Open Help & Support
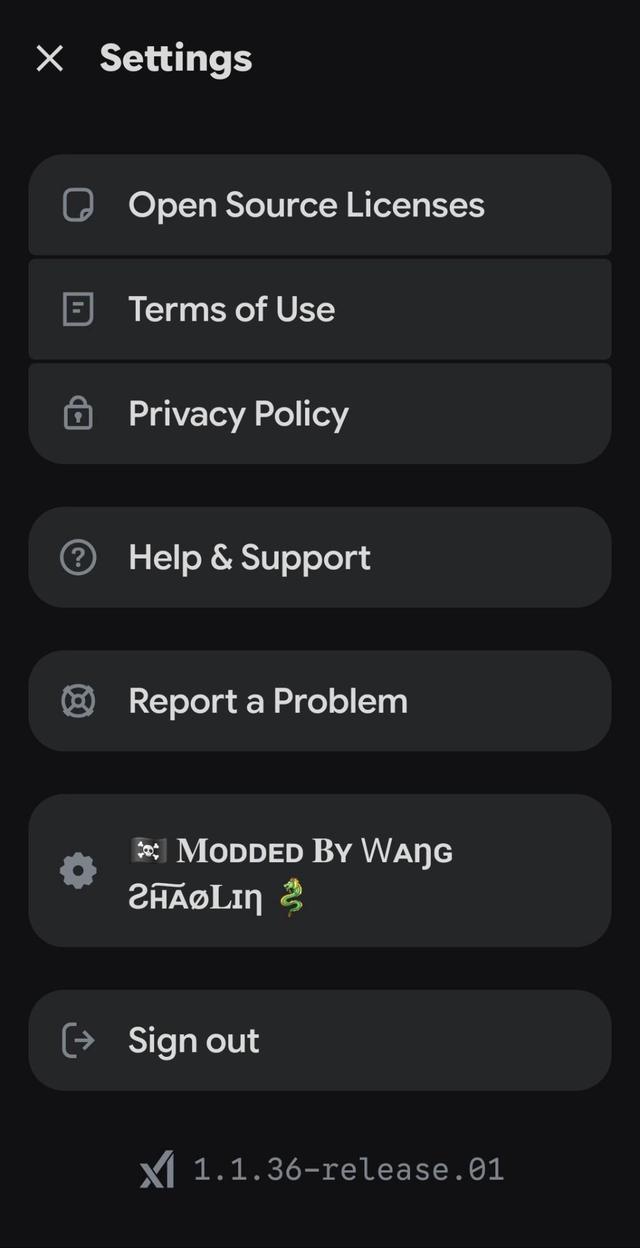640x1248 pixels. [249, 557]
